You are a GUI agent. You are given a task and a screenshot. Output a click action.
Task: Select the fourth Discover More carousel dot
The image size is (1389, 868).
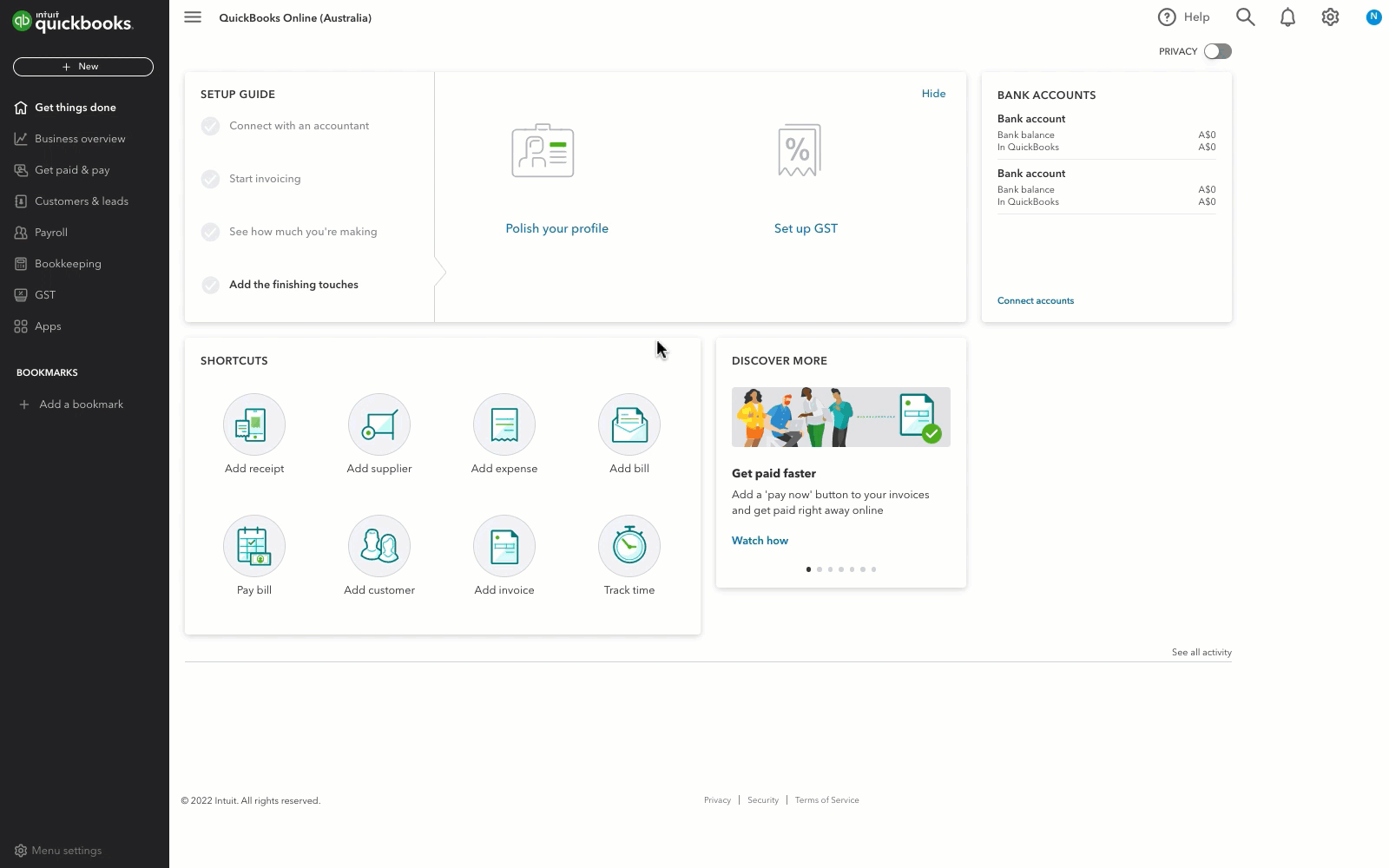point(841,569)
